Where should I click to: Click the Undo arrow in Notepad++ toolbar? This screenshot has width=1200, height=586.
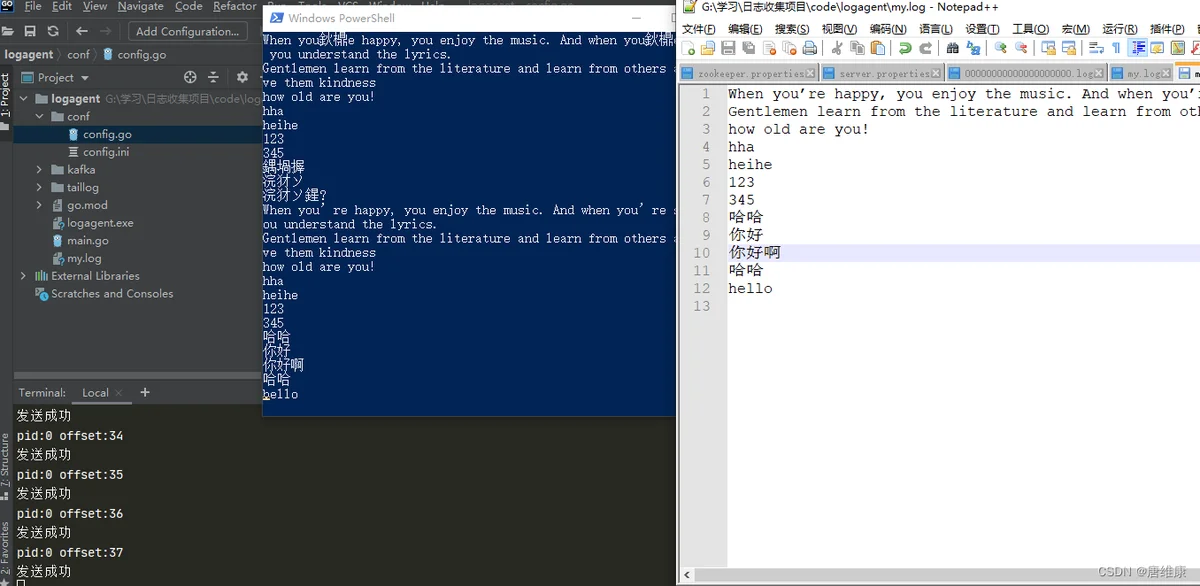(905, 48)
